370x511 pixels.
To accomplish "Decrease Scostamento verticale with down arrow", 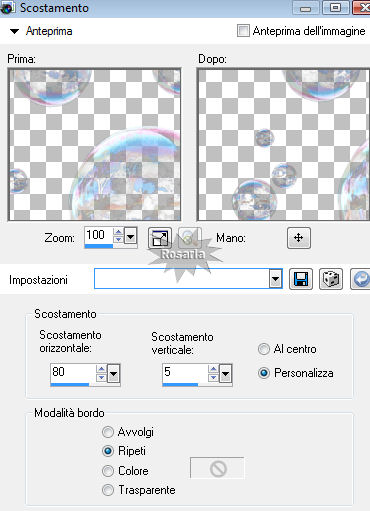I will (213, 377).
